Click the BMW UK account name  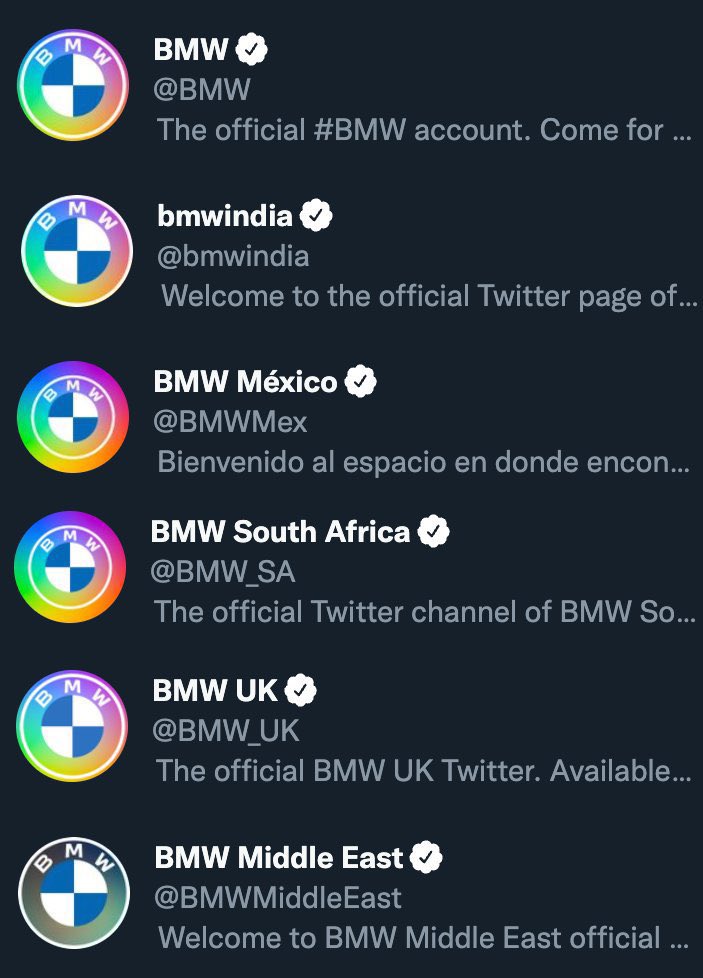pyautogui.click(x=215, y=690)
